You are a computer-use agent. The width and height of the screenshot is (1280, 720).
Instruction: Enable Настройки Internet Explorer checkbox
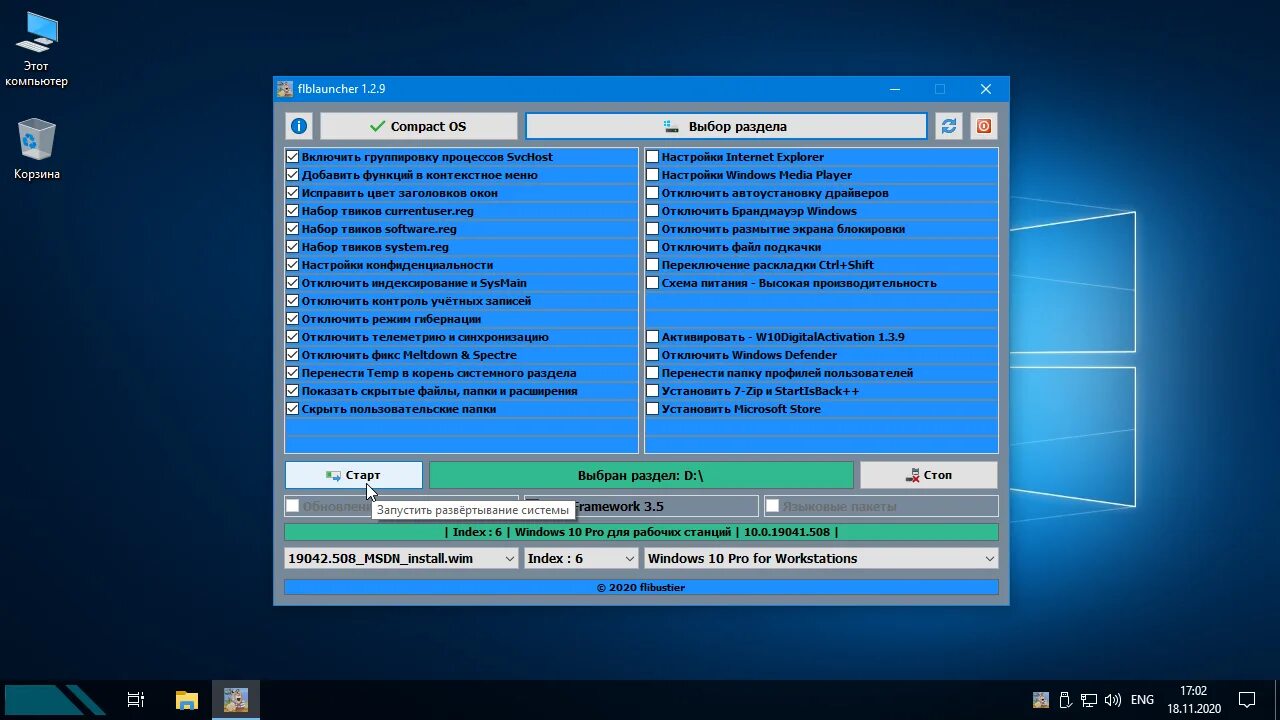coord(653,157)
